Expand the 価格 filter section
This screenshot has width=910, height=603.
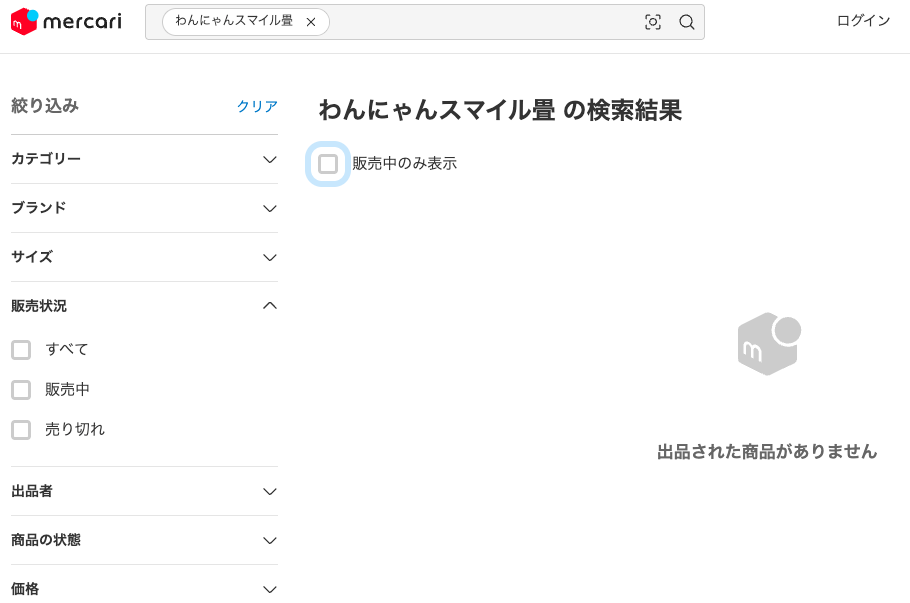[269, 589]
